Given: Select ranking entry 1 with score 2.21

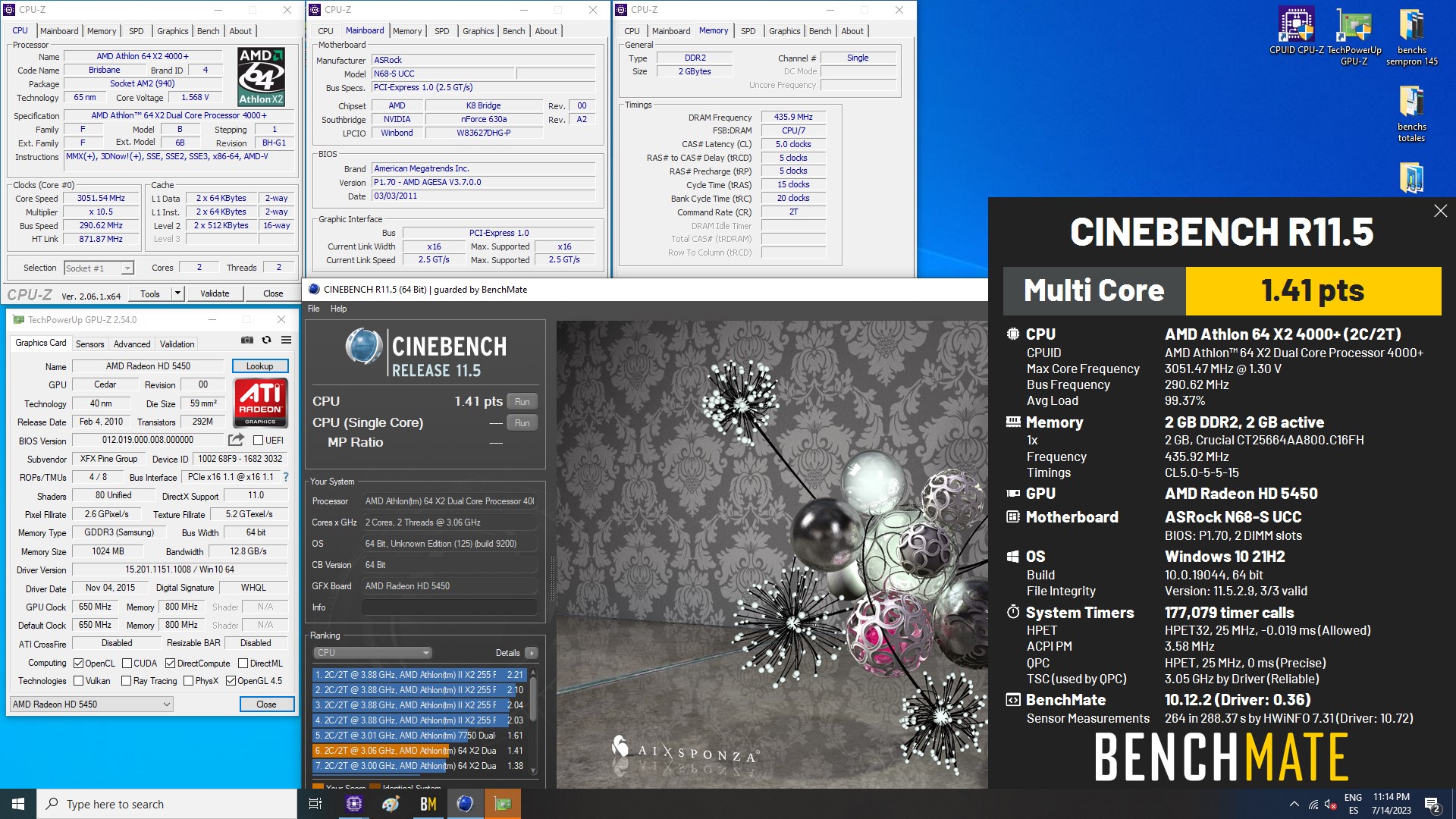Looking at the screenshot, I should (419, 675).
